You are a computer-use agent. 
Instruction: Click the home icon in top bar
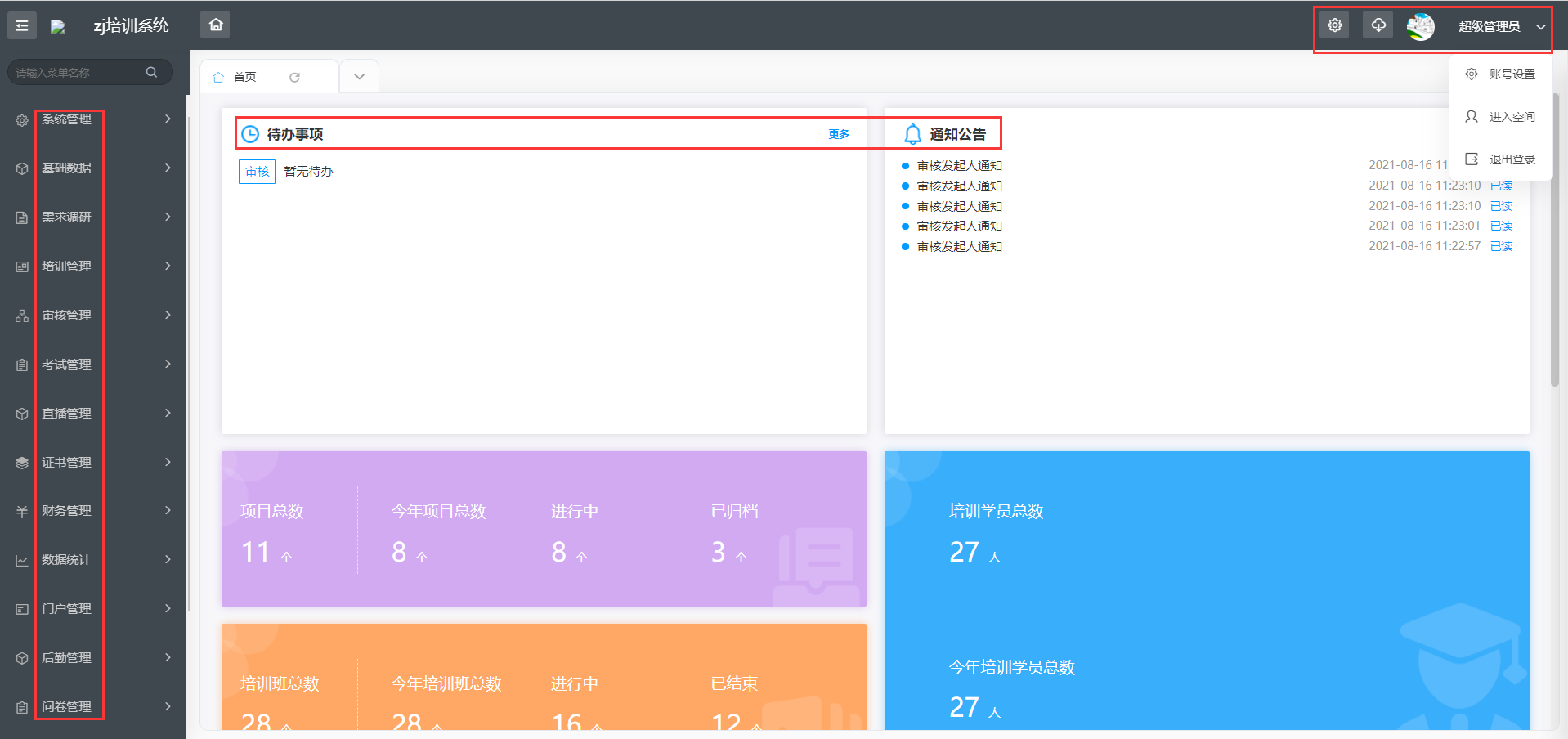(x=216, y=25)
